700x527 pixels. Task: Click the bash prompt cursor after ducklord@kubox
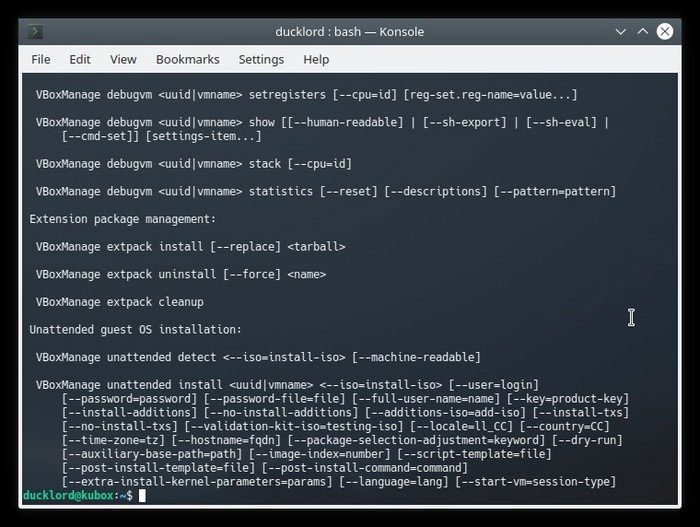pyautogui.click(x=142, y=495)
